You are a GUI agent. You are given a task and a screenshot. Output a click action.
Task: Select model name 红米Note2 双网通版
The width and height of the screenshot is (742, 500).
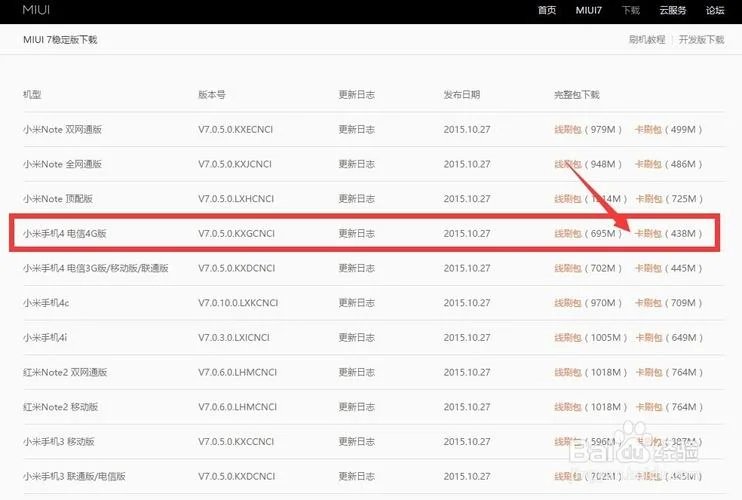(65, 372)
